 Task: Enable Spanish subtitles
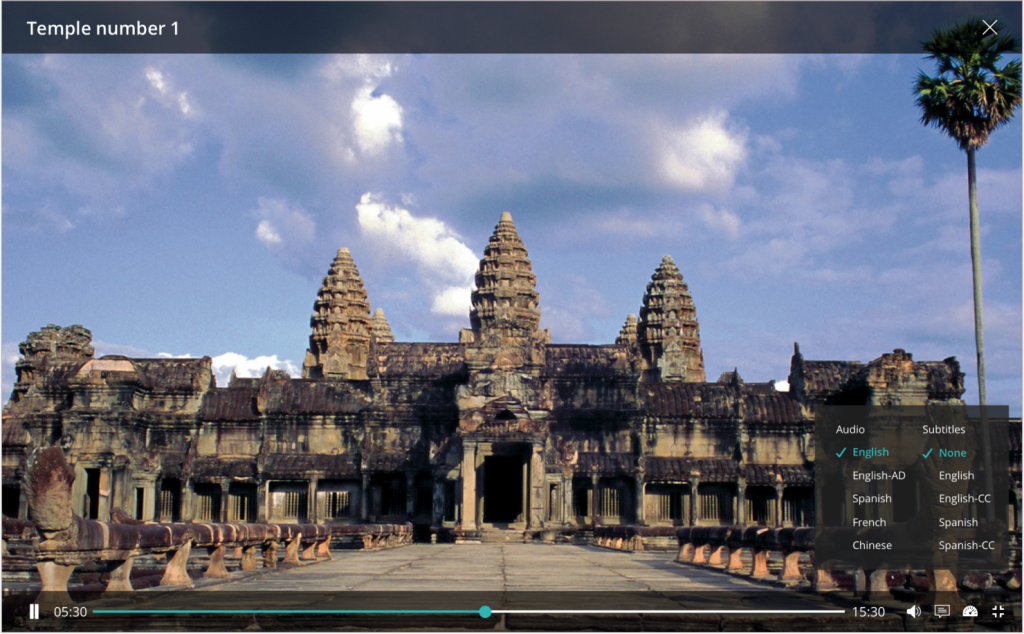point(958,522)
